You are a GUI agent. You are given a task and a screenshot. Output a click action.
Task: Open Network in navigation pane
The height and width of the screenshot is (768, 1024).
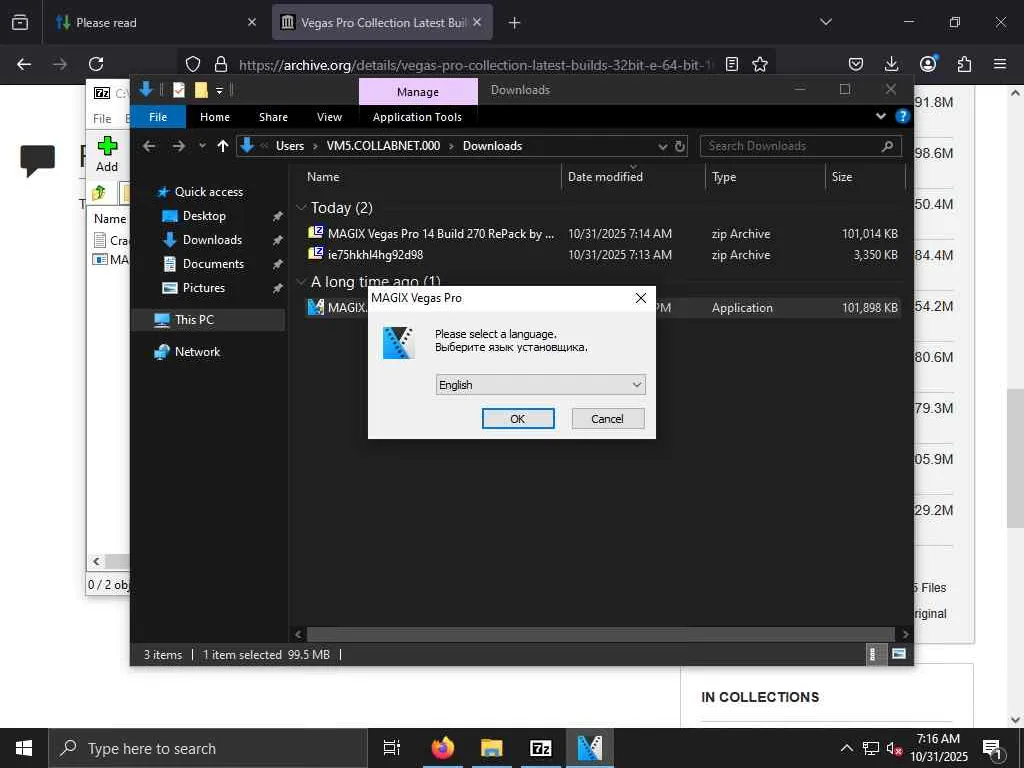point(197,351)
